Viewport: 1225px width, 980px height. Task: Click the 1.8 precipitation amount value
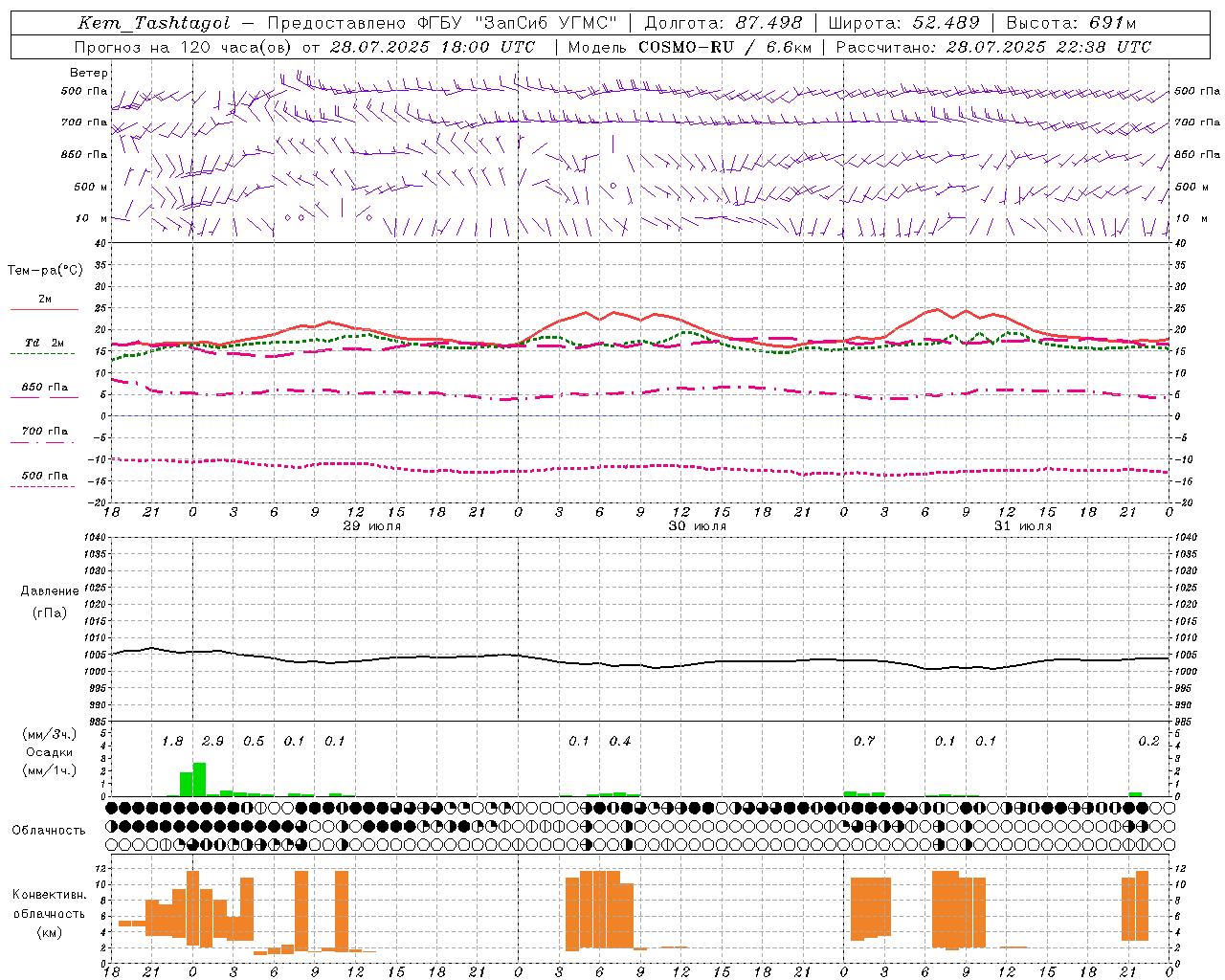[172, 742]
